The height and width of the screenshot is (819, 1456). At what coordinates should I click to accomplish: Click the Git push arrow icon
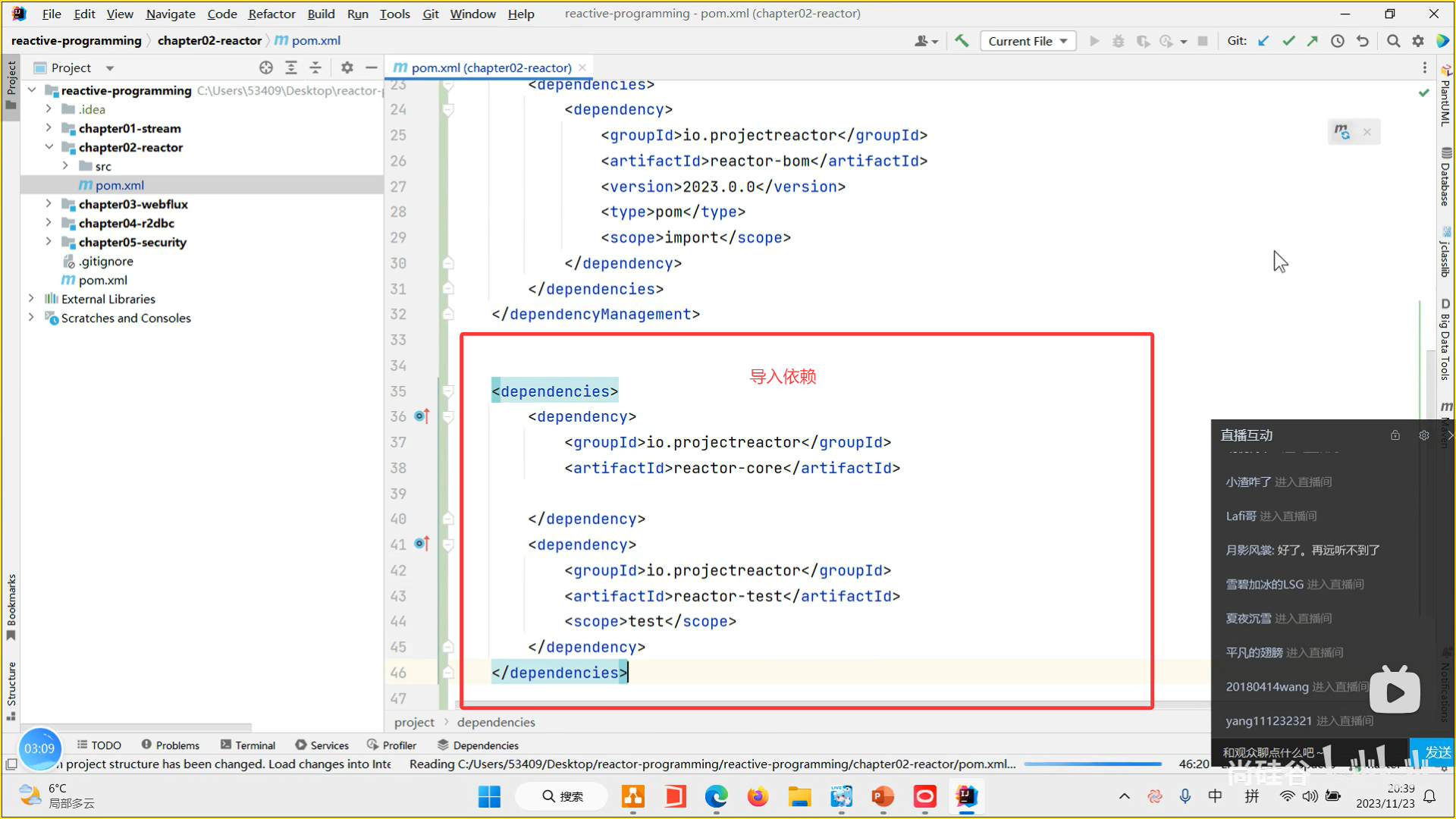pos(1313,41)
